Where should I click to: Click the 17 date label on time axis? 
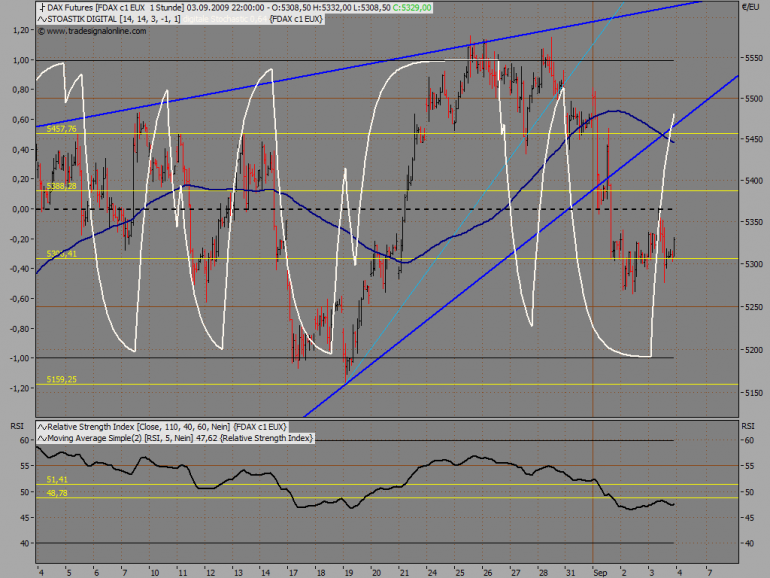click(x=293, y=573)
